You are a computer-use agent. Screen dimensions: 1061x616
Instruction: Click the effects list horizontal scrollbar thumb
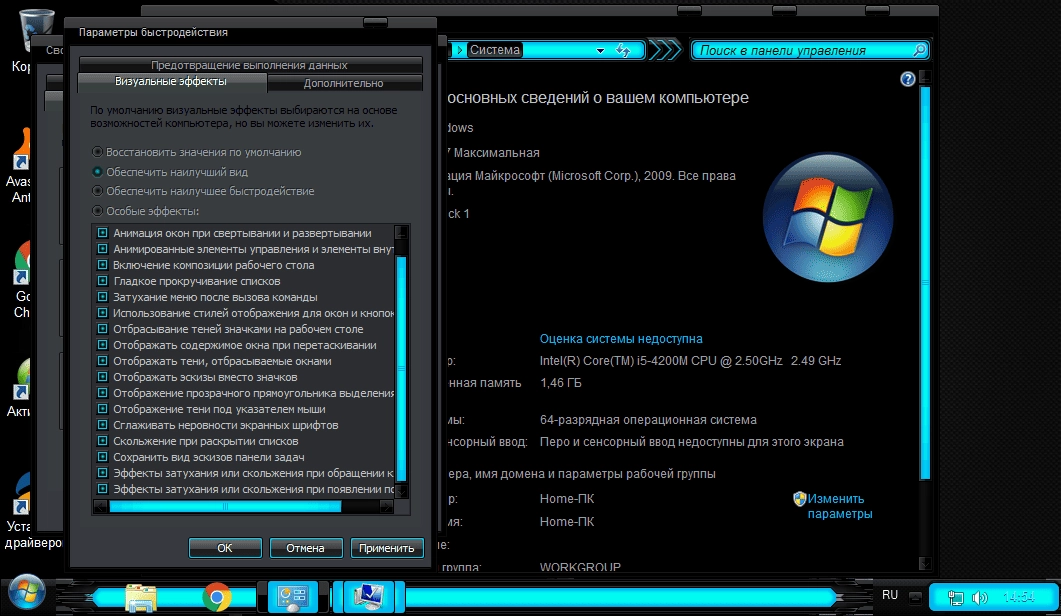point(225,506)
